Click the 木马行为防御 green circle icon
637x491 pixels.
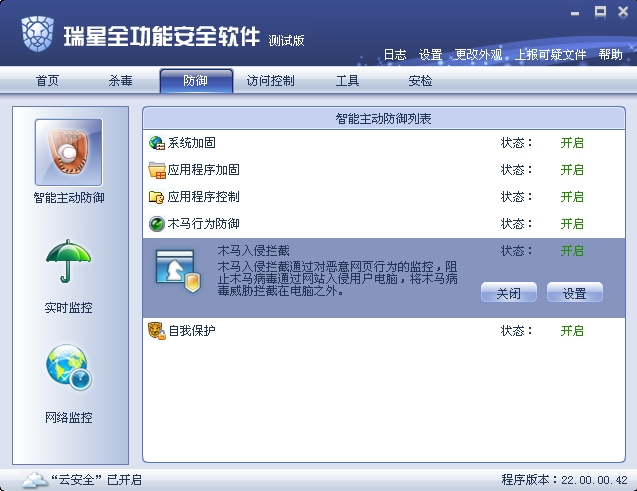(x=156, y=224)
